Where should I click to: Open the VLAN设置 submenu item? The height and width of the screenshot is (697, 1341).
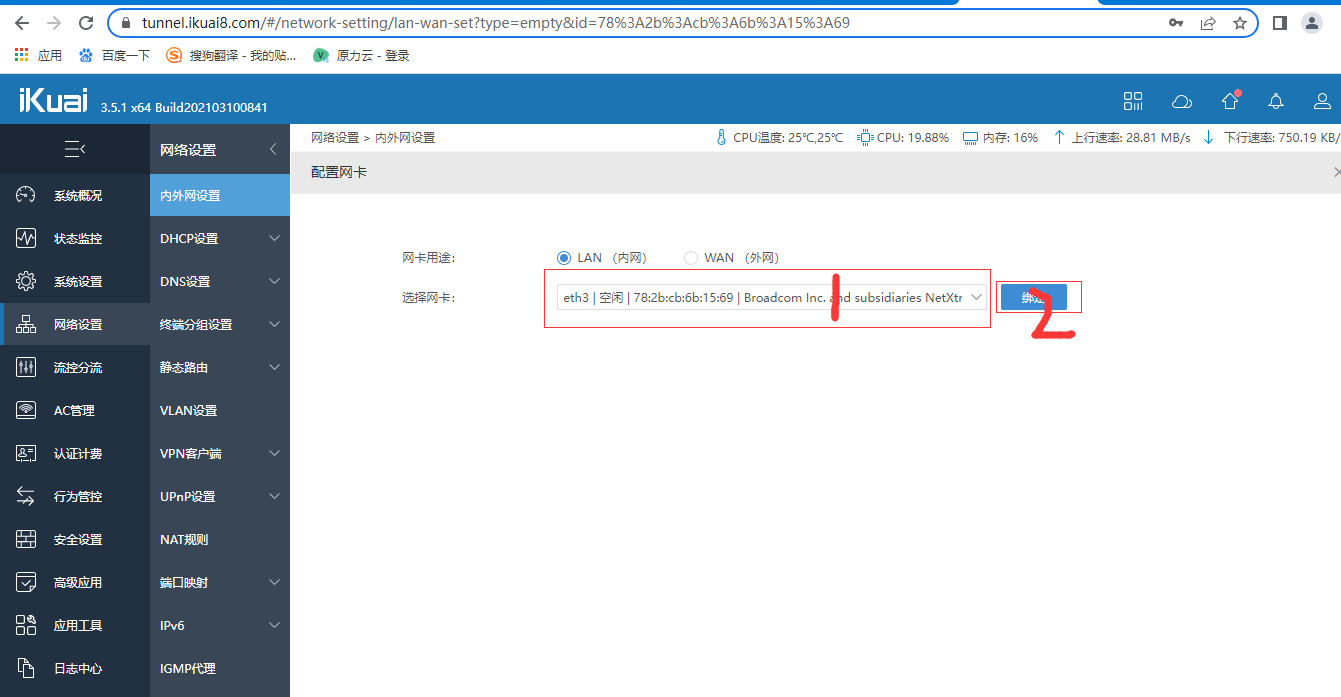coord(220,410)
